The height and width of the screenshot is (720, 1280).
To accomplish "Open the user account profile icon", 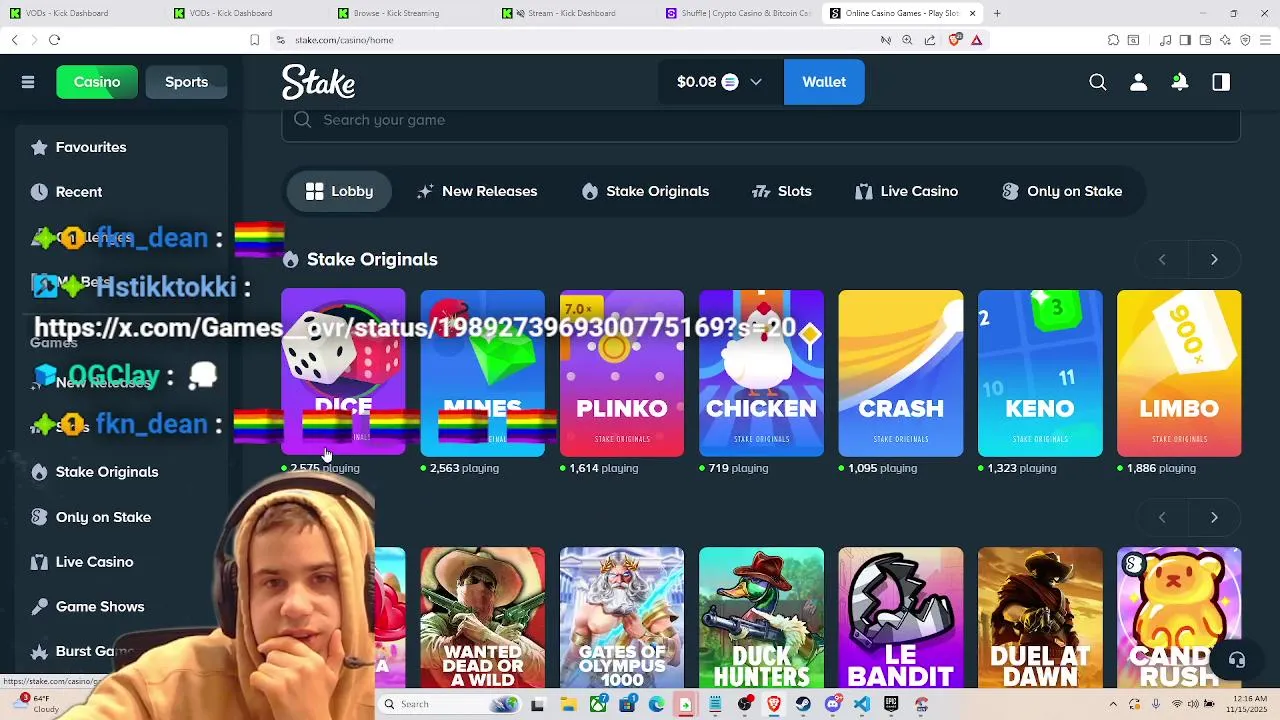I will (1138, 82).
